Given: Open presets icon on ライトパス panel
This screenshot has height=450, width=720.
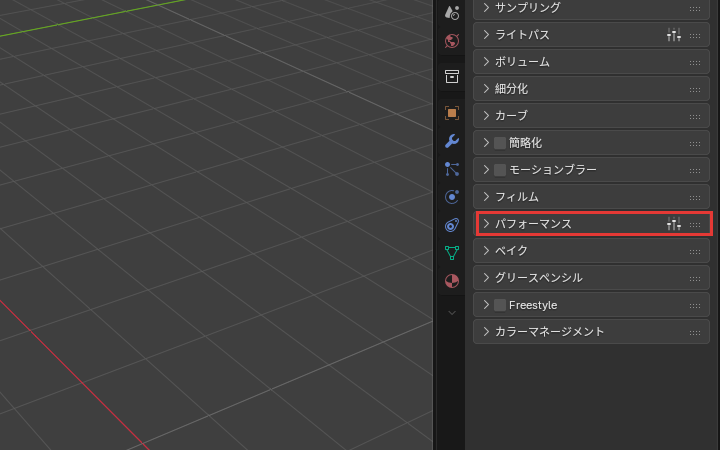Looking at the screenshot, I should [x=674, y=35].
